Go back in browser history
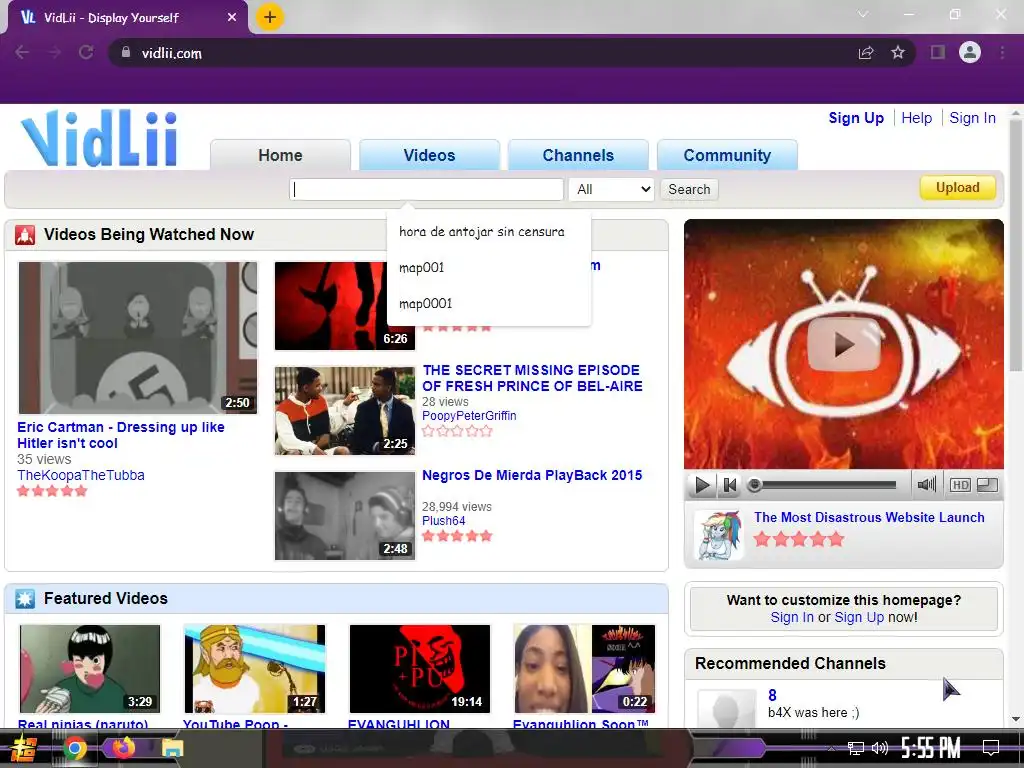 coord(22,52)
